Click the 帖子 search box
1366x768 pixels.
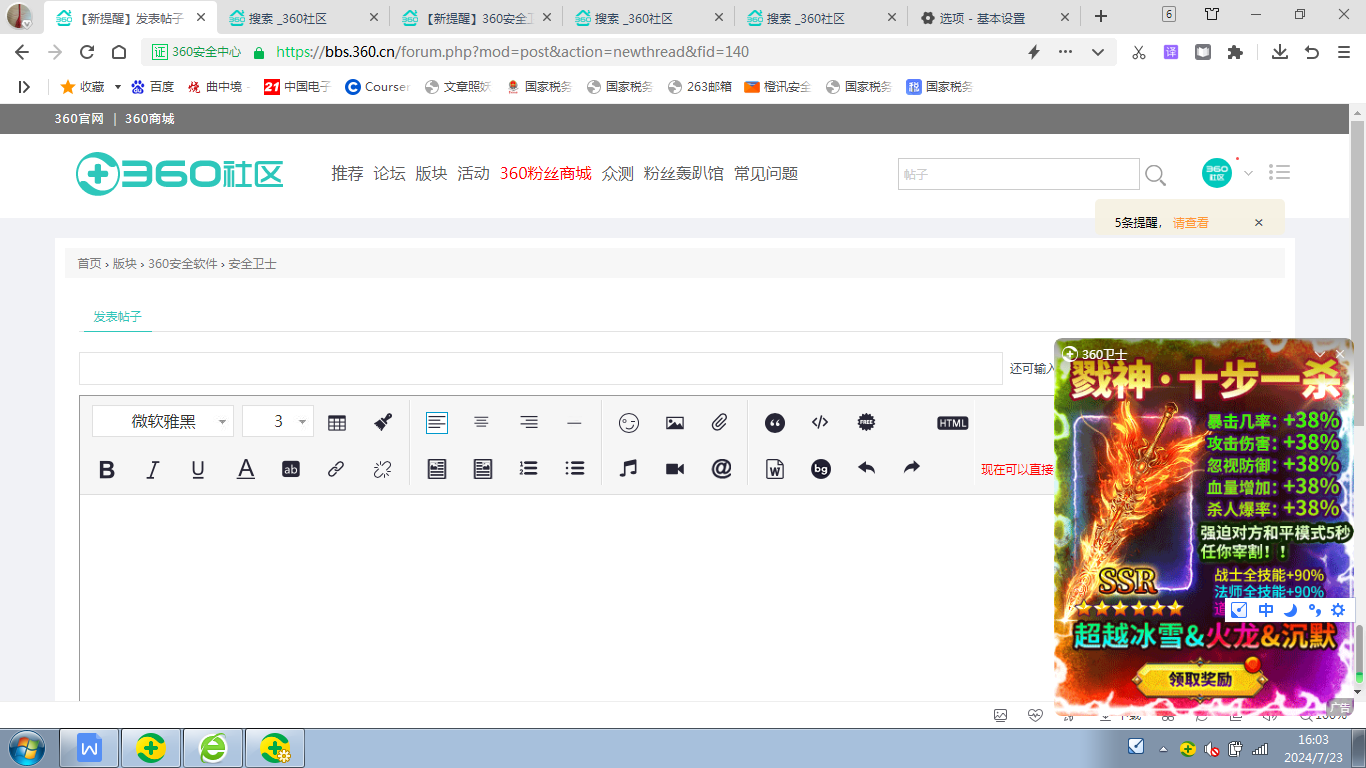[1018, 174]
